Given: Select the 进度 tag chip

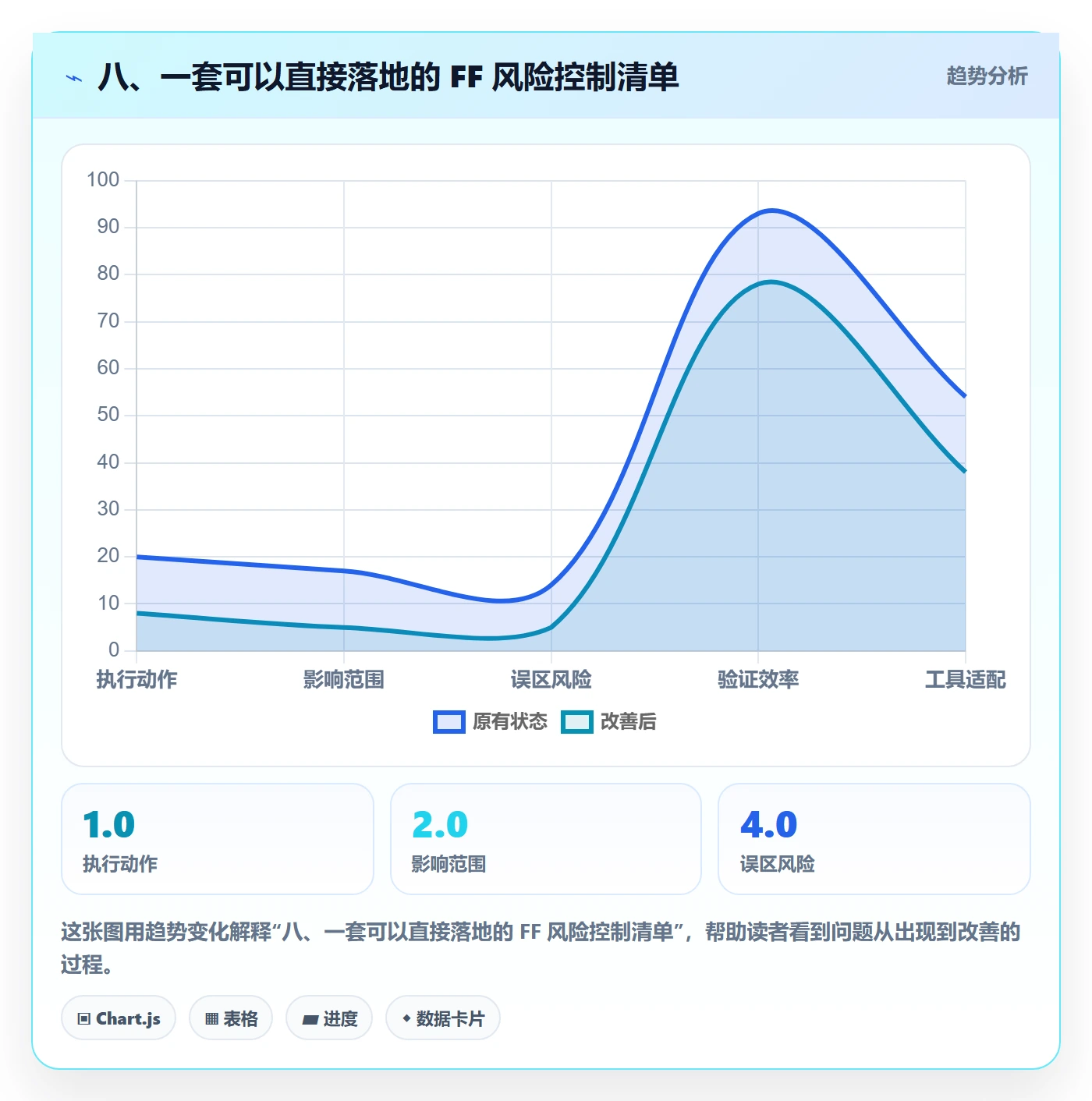Looking at the screenshot, I should [329, 1018].
